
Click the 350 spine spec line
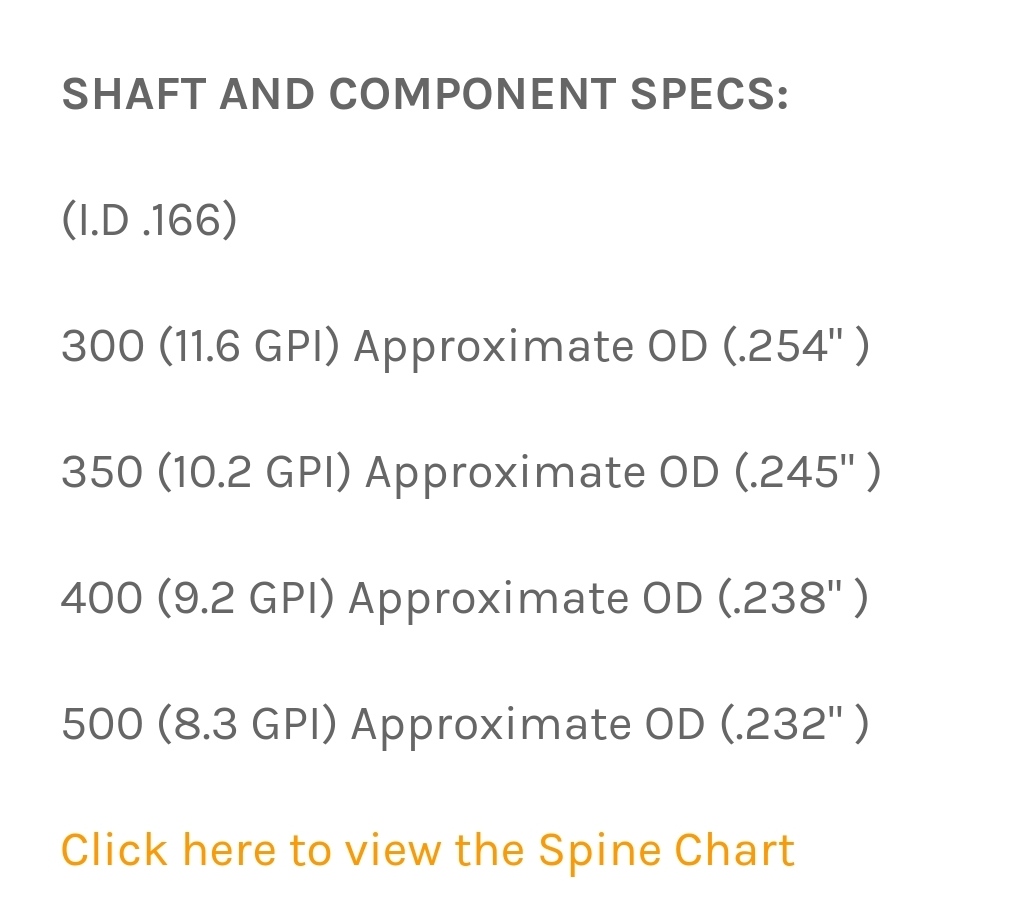tap(471, 473)
